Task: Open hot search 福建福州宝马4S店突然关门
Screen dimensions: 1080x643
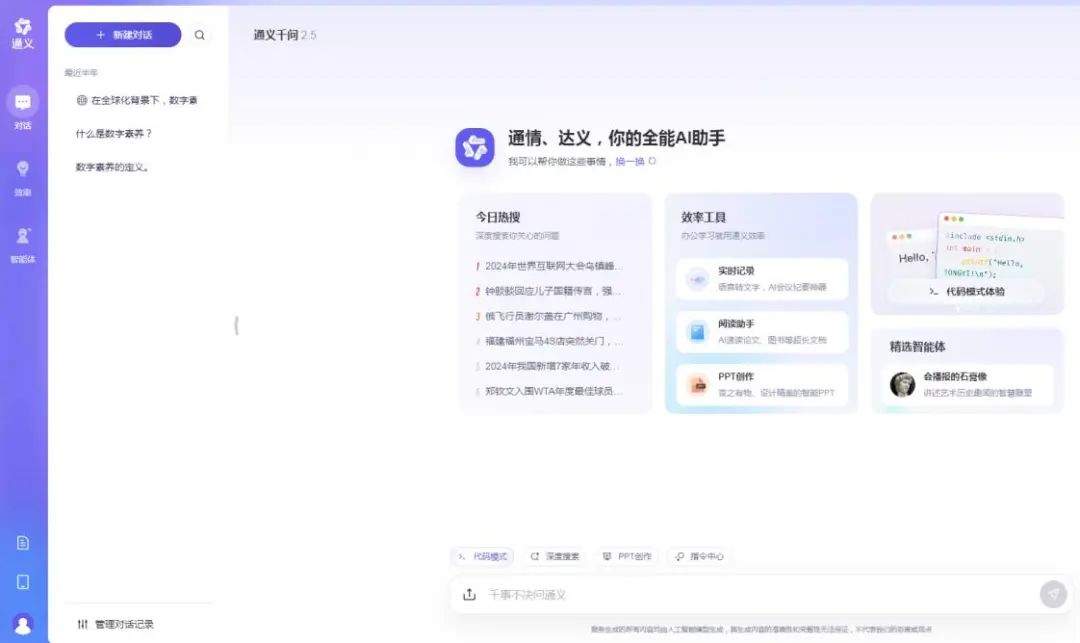Action: 549,341
